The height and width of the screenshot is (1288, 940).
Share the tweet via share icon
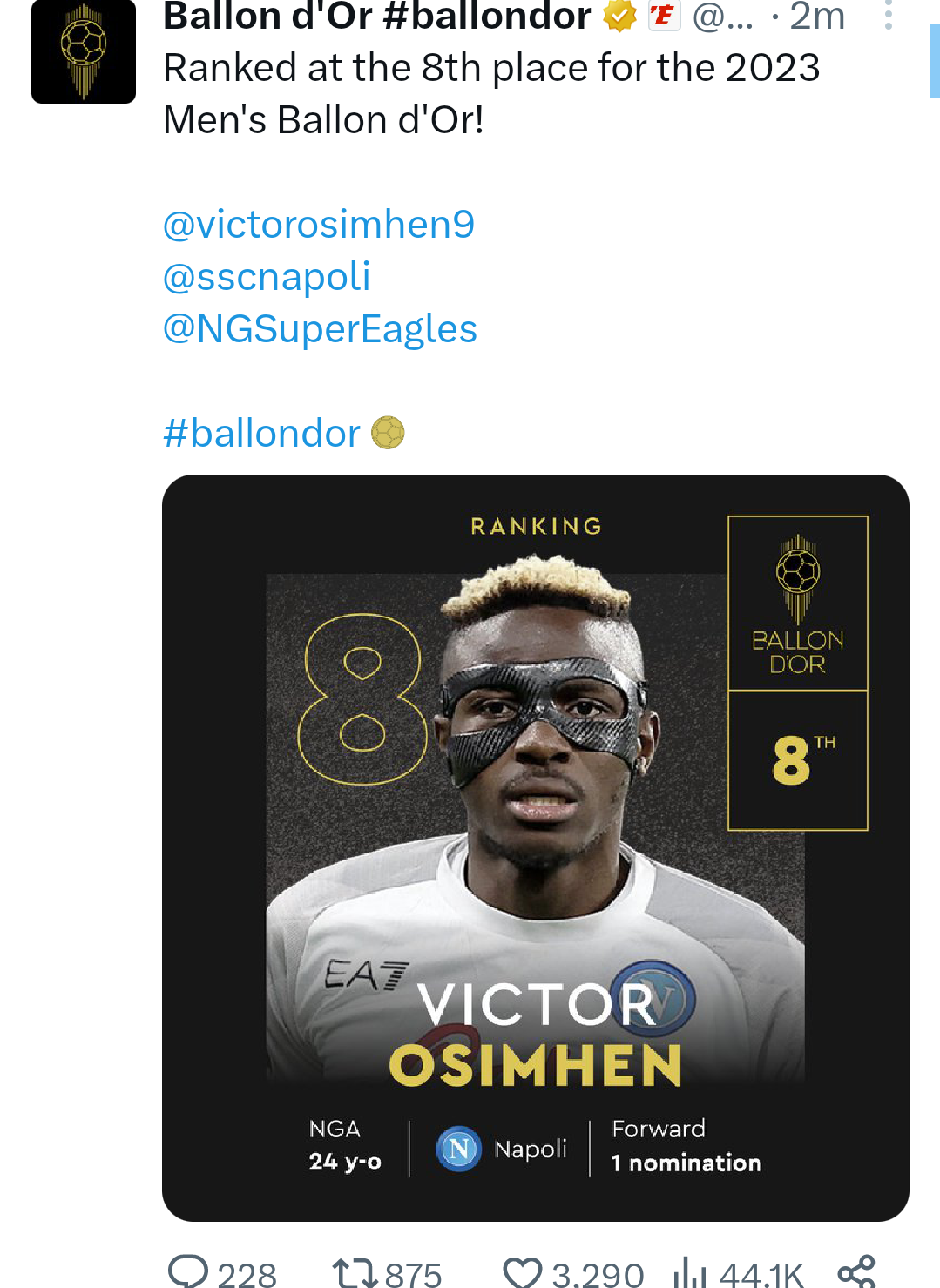coord(855,1272)
